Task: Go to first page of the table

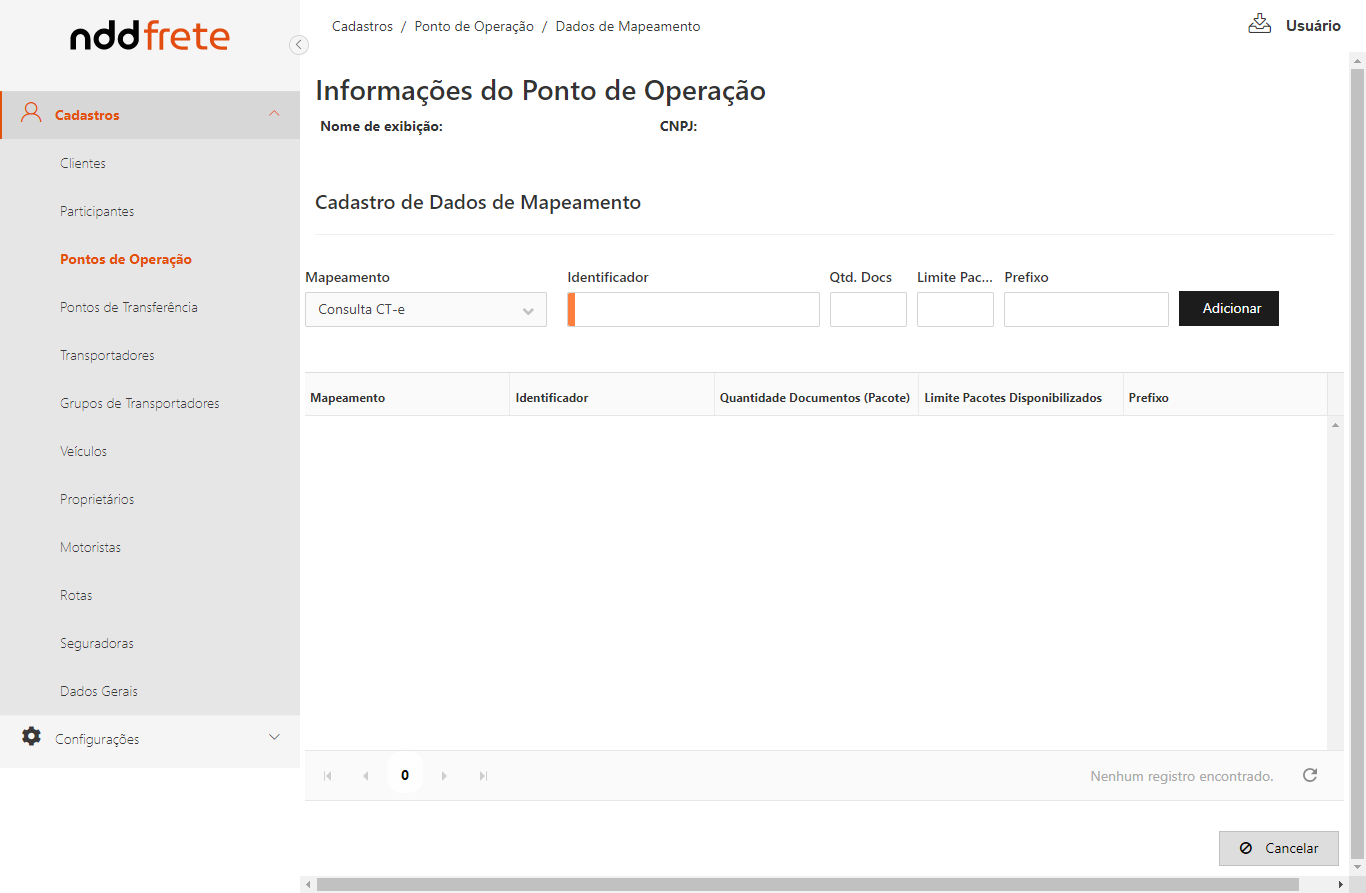Action: tap(327, 776)
